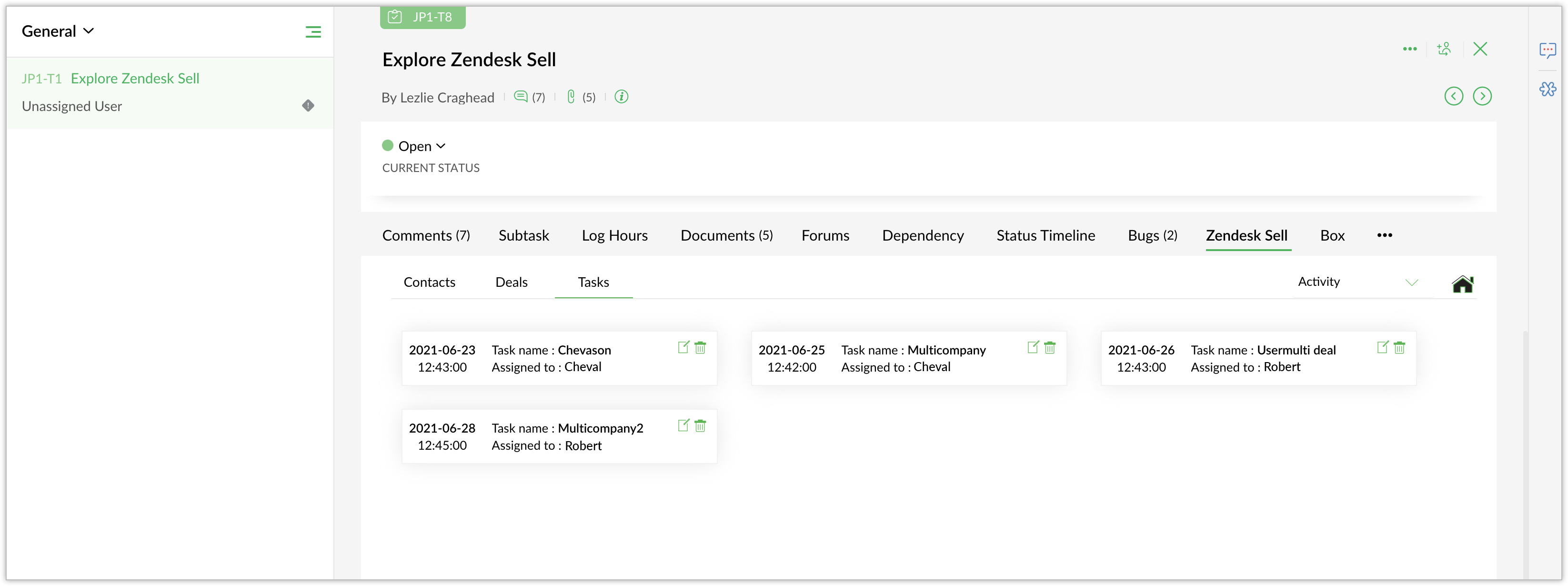
Task: Go to next task arrow
Action: 1482,96
